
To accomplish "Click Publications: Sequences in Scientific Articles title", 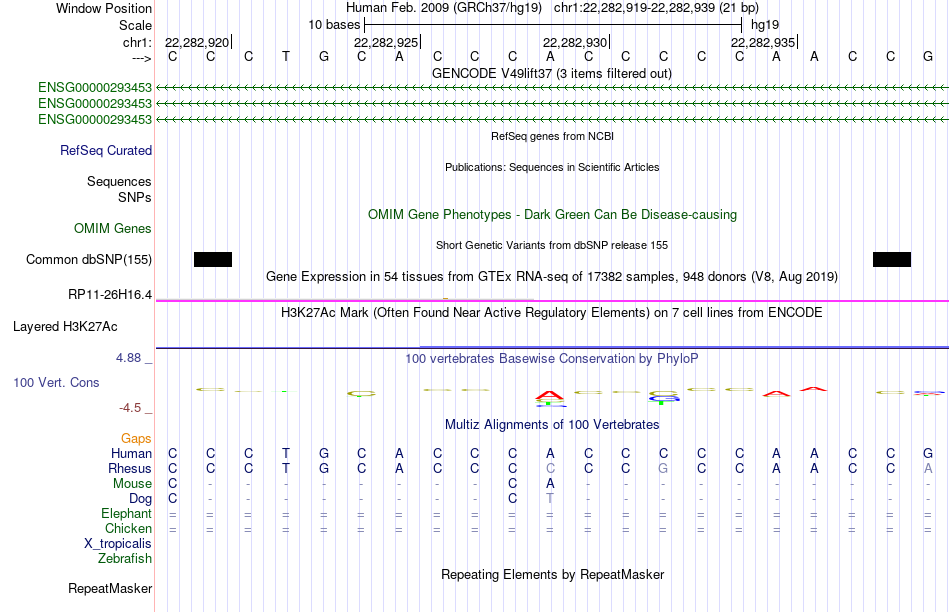I will 552,167.
